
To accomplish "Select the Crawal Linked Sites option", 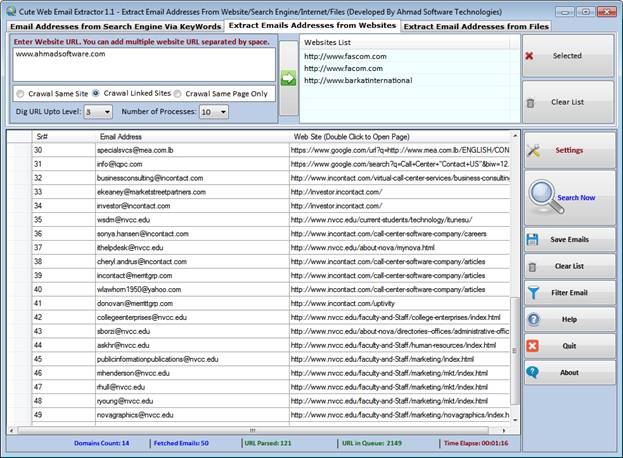I will point(97,94).
